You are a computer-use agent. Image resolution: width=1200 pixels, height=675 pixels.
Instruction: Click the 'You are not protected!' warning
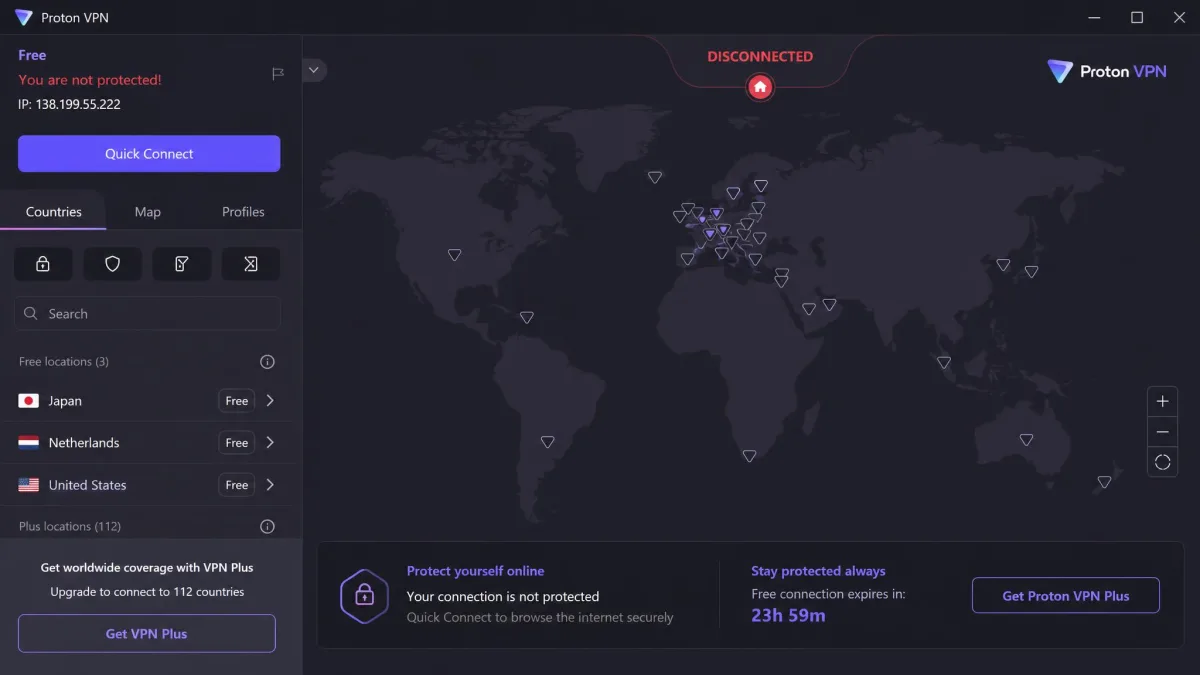coord(90,80)
